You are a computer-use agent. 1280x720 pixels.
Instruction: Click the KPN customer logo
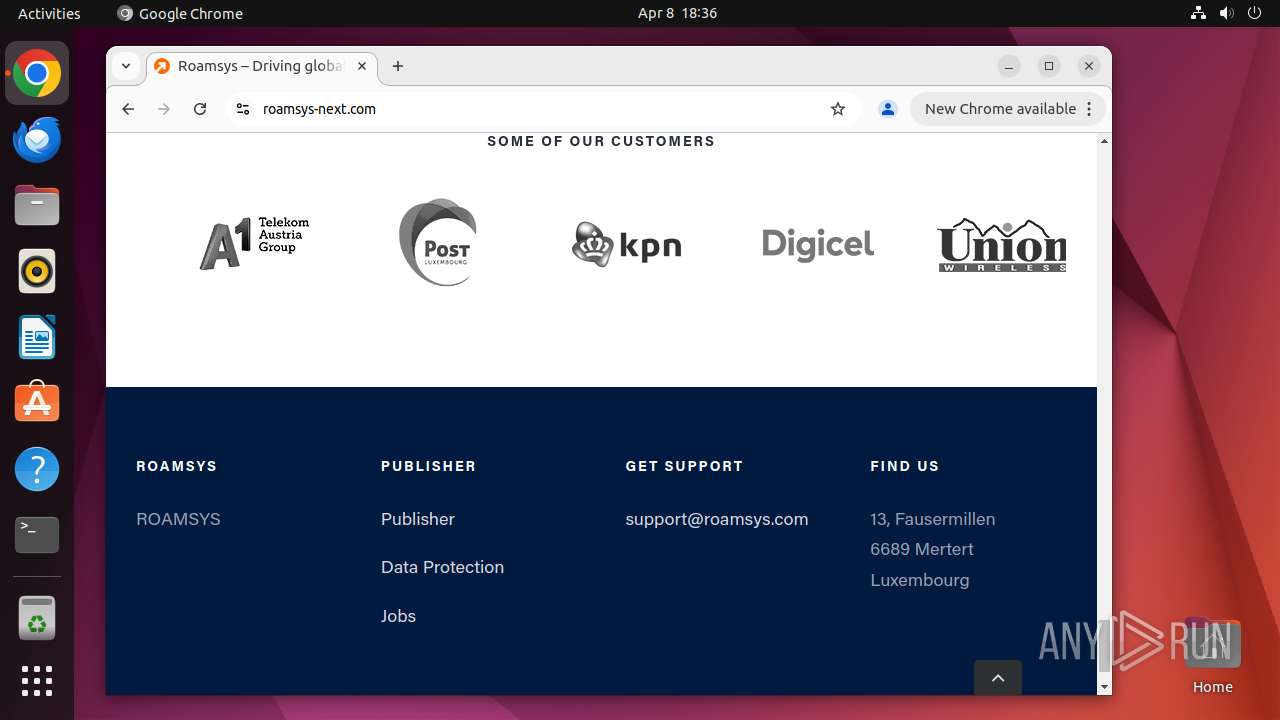coord(627,244)
